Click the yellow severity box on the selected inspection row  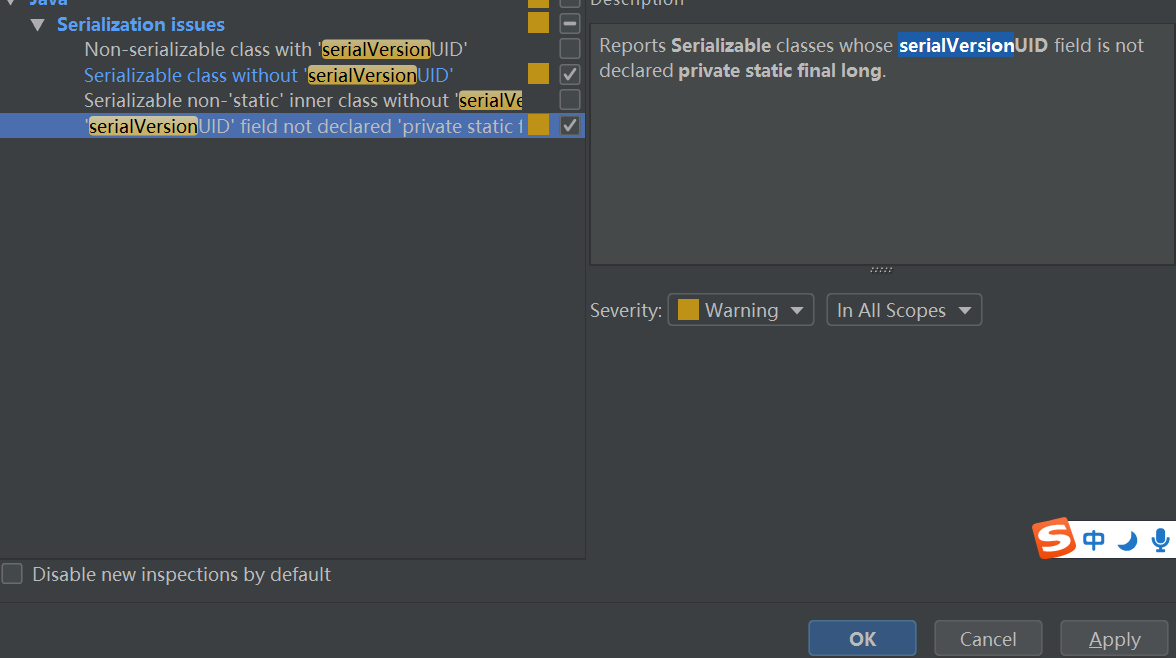pos(539,125)
